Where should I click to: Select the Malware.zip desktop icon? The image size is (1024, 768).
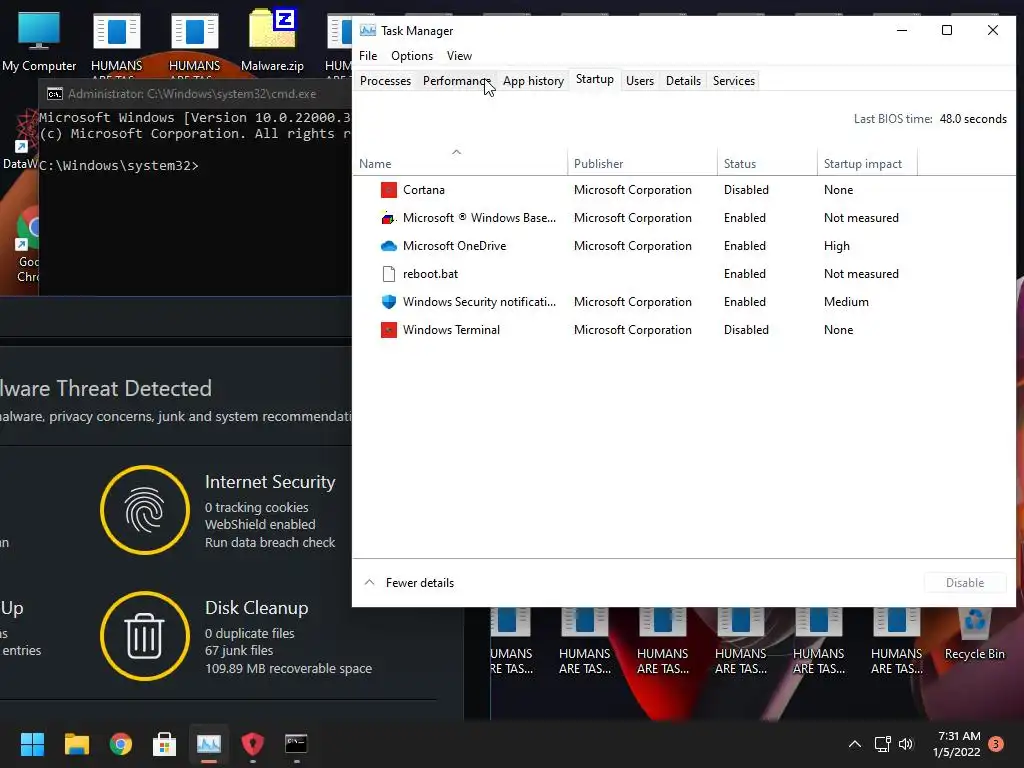(x=272, y=40)
